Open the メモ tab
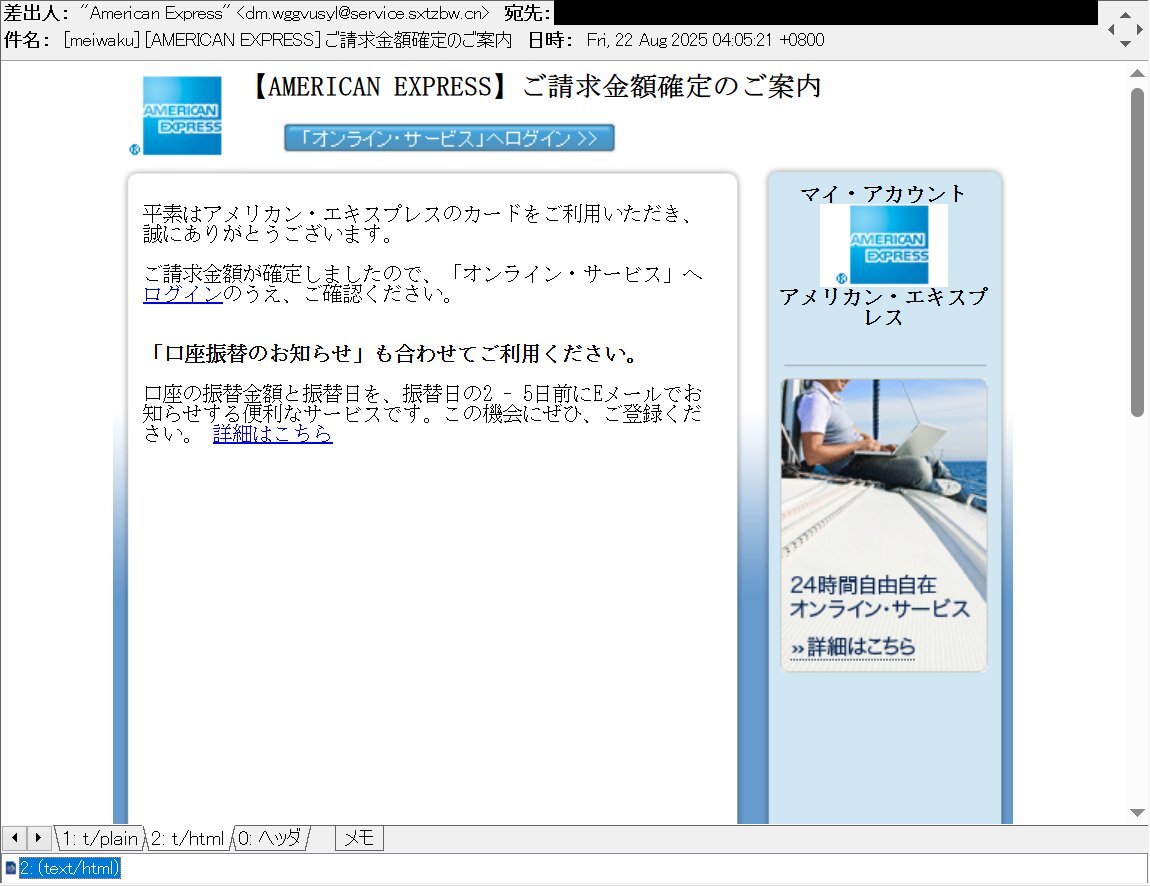1150x886 pixels. 359,838
